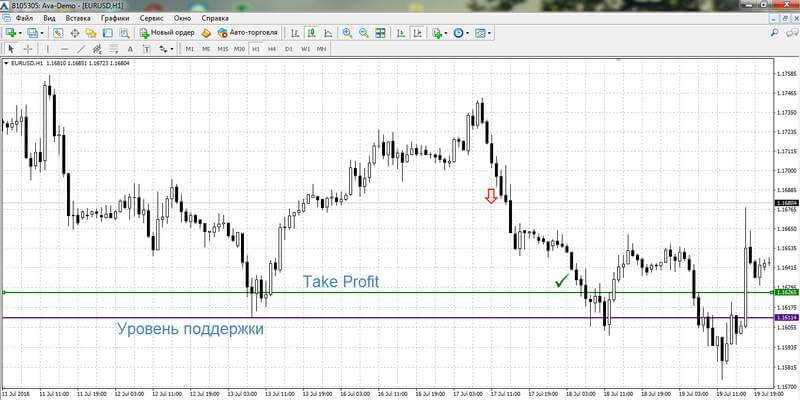The image size is (800, 400).
Task: Open the Сервис menu
Action: [x=152, y=18]
